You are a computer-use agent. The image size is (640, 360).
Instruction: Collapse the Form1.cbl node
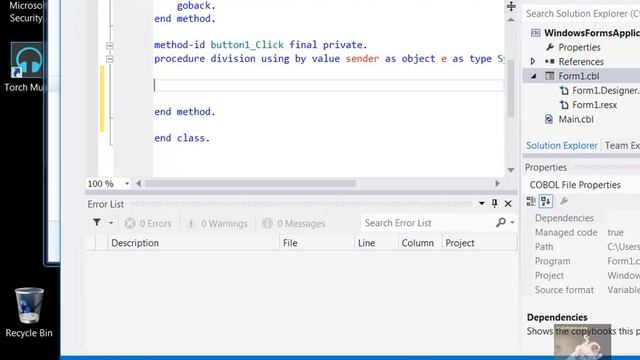533,76
